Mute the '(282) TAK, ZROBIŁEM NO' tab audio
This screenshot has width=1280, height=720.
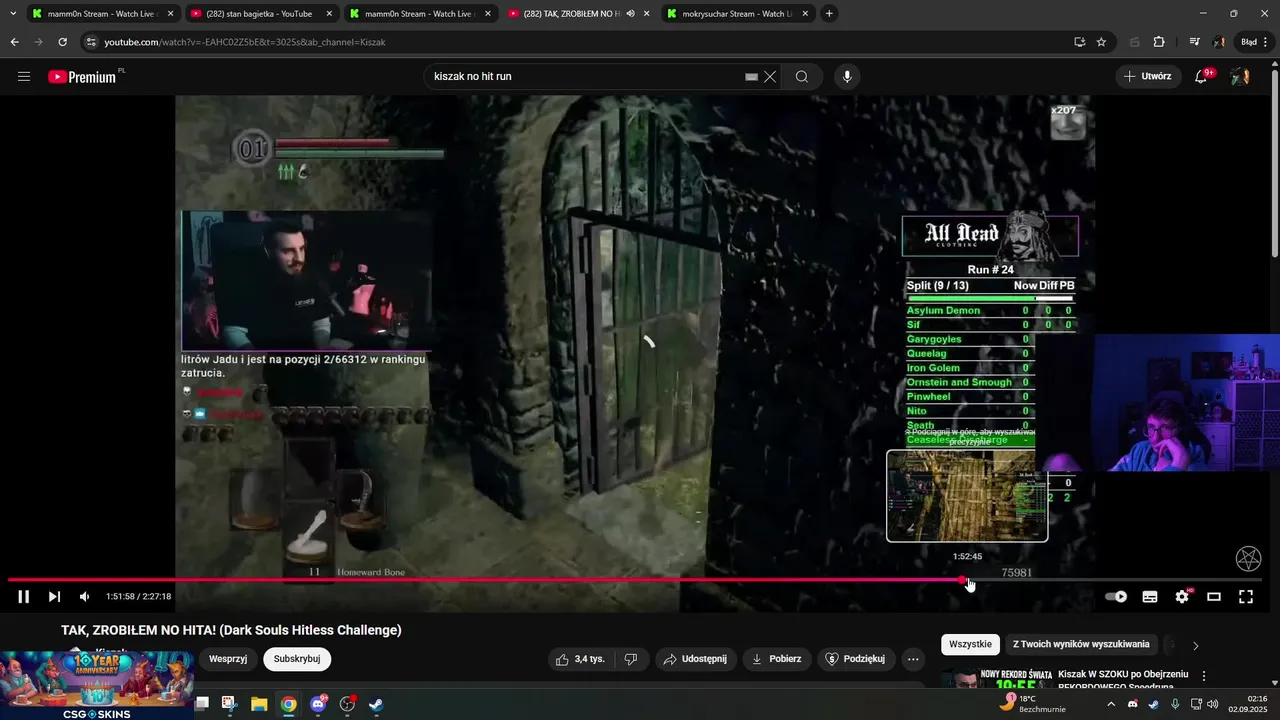pos(630,14)
